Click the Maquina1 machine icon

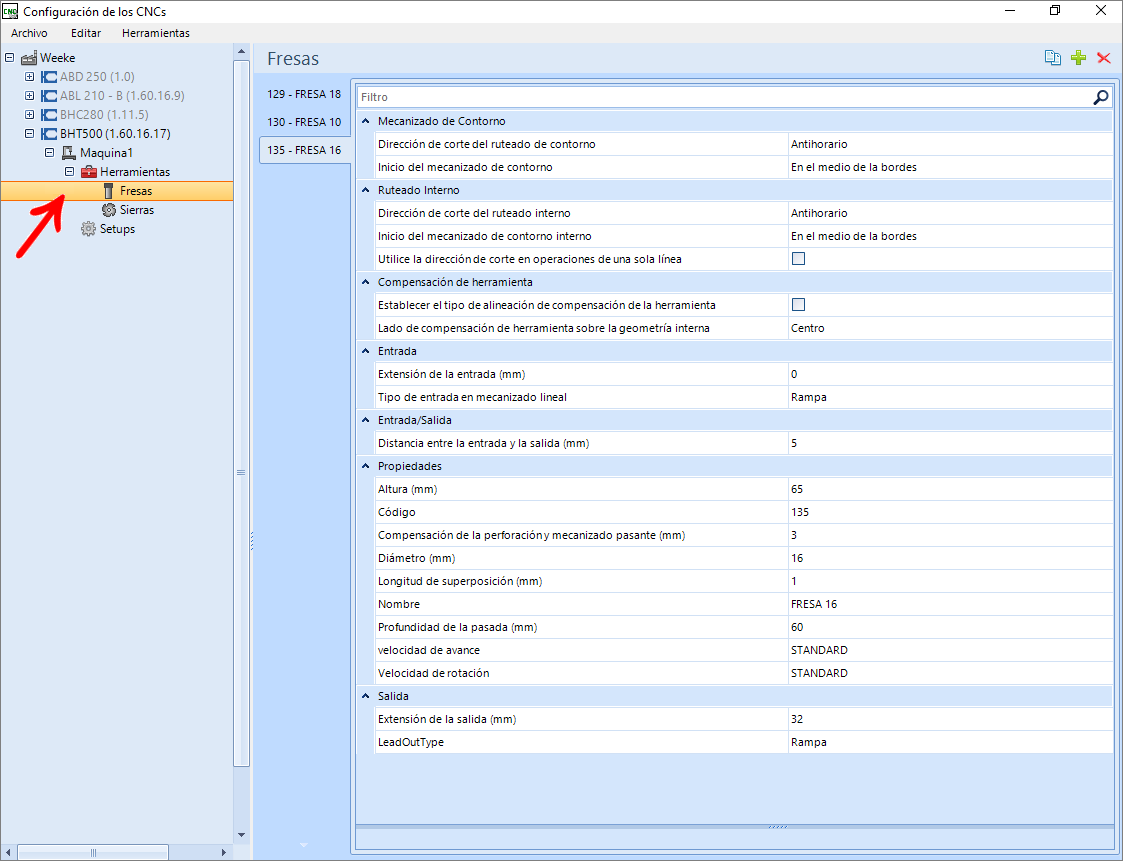(69, 153)
